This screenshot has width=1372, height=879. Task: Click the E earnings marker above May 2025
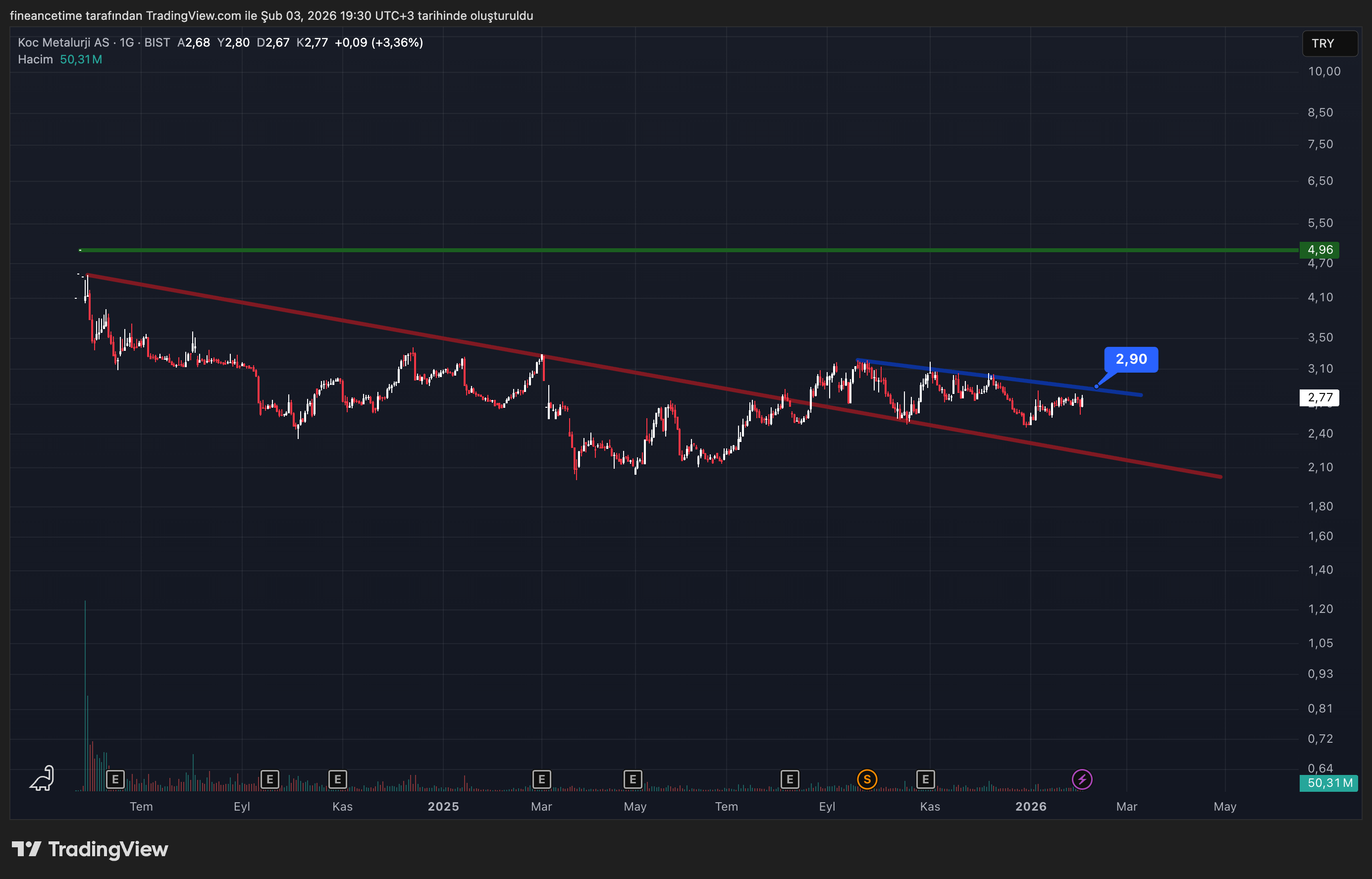[x=633, y=779]
